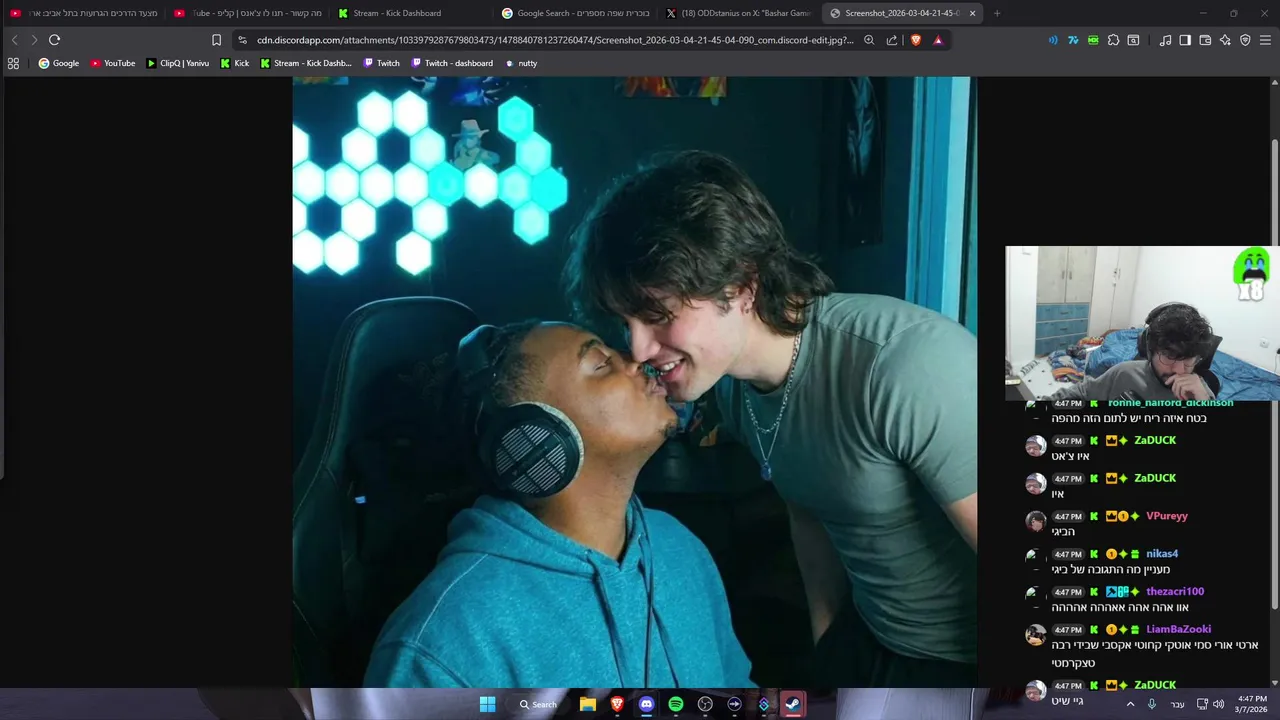Click username nikas4 in chat overlay

(x=1162, y=554)
